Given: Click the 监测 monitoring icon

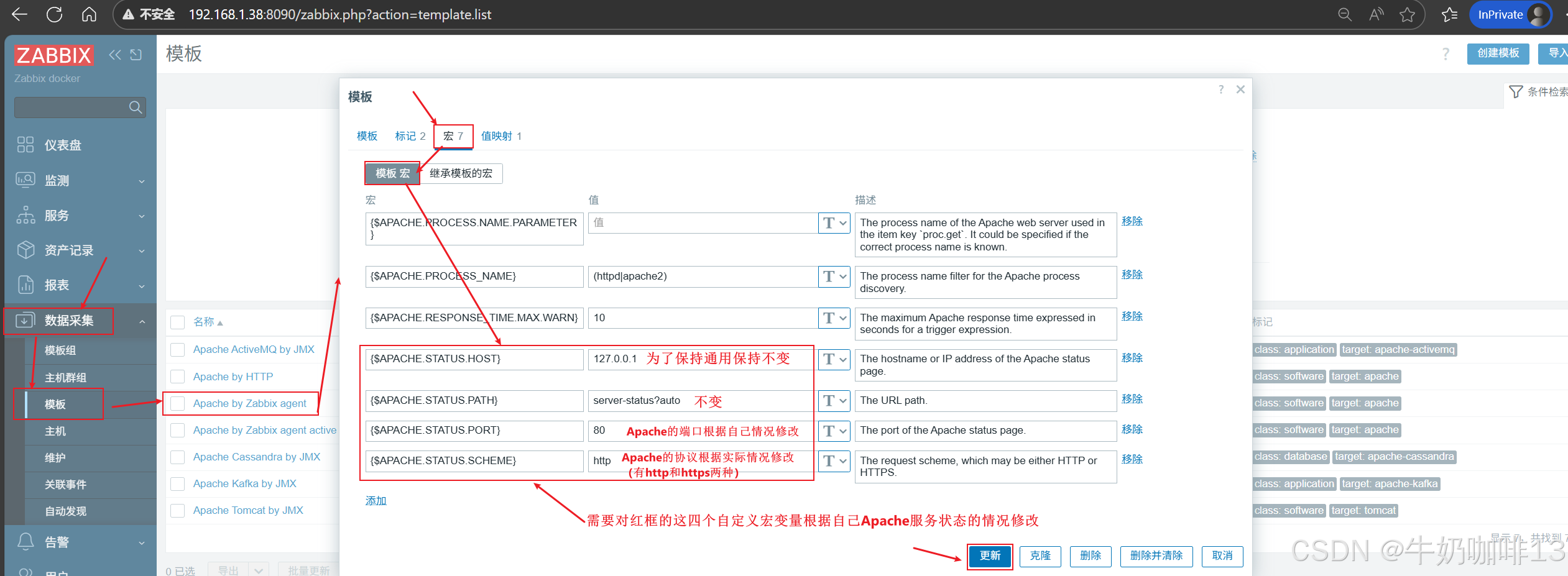Looking at the screenshot, I should (25, 180).
